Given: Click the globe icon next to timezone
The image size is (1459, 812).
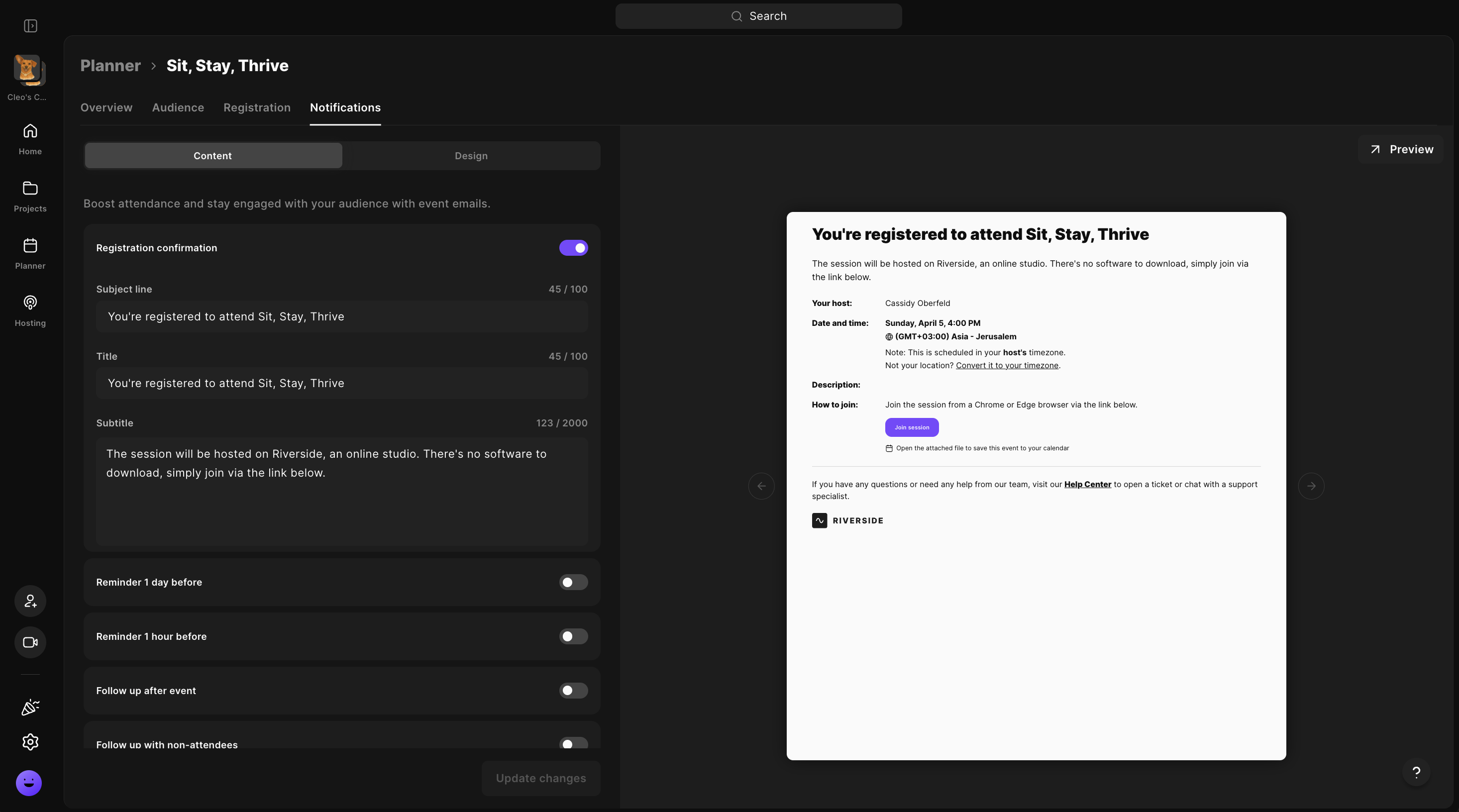Looking at the screenshot, I should click(x=889, y=337).
